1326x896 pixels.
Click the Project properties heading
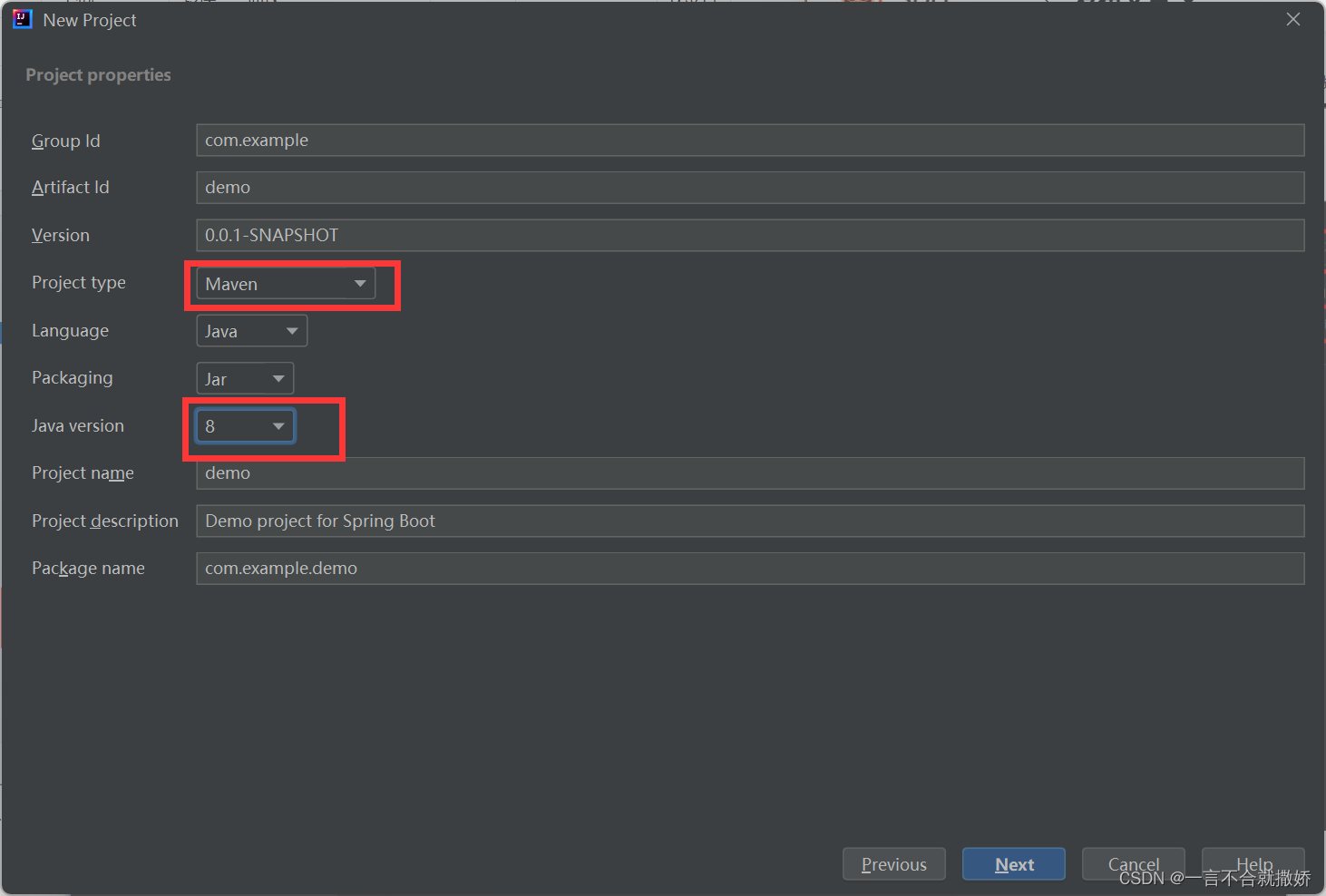[98, 75]
